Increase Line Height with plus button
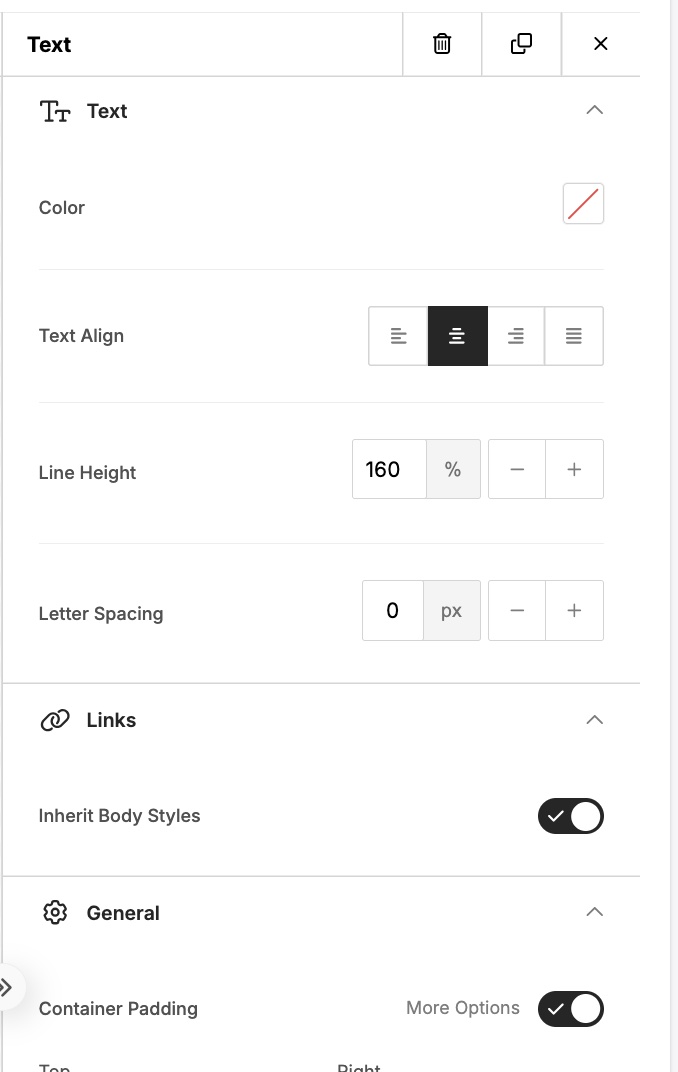 click(x=574, y=469)
